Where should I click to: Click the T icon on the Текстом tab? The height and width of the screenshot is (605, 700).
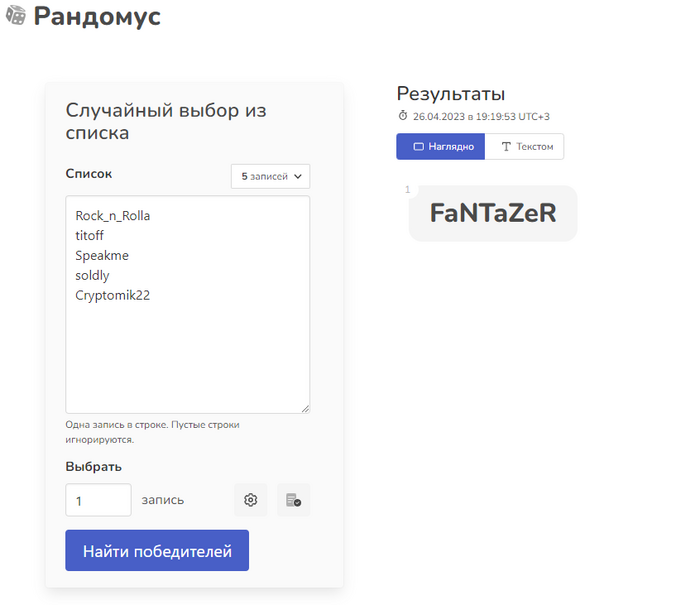[506, 146]
